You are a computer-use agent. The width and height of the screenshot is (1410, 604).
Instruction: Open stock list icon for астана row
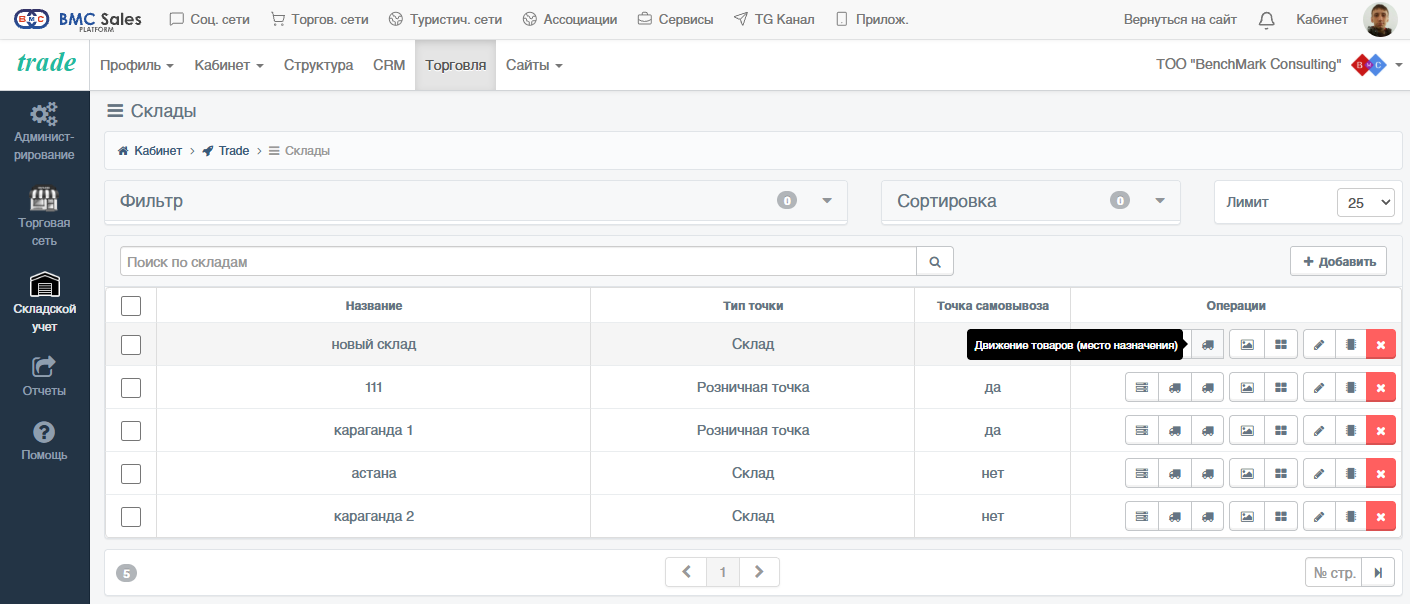click(1142, 473)
